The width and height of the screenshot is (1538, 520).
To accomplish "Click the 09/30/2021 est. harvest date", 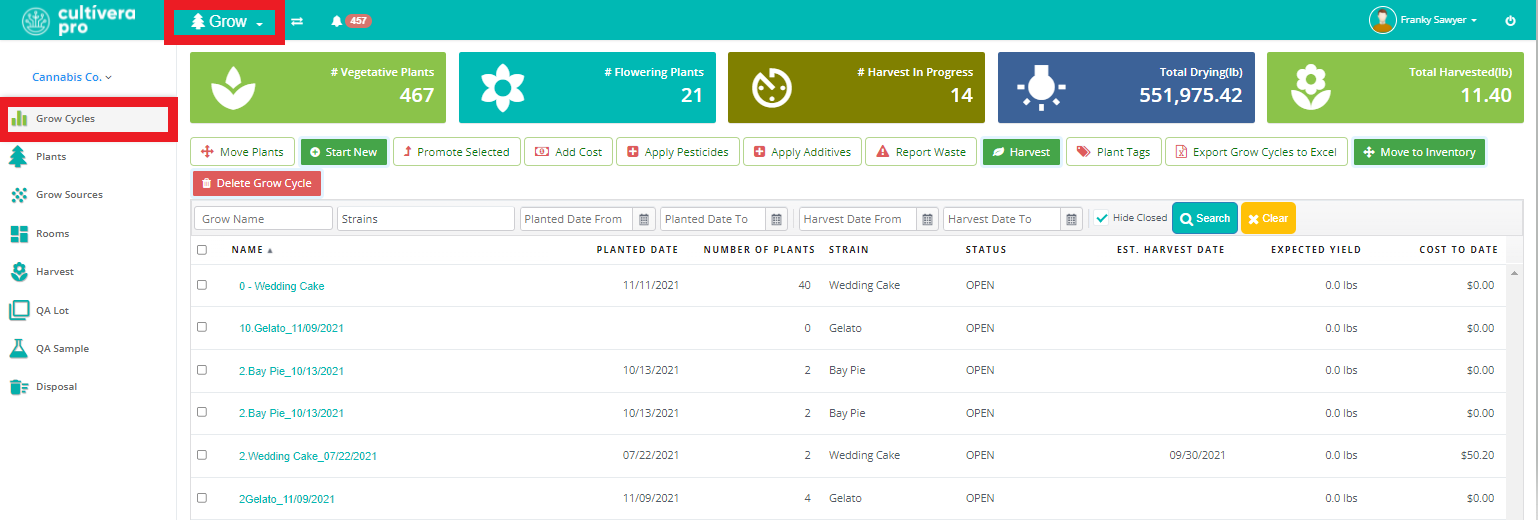I will point(1197,455).
